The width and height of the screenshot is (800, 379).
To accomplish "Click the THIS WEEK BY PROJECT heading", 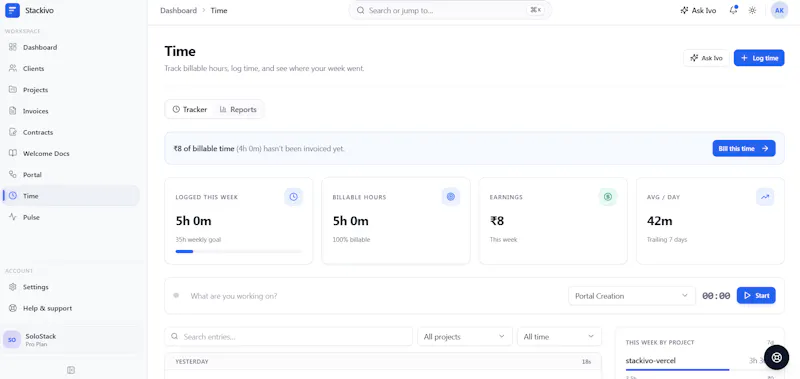I will (660, 343).
